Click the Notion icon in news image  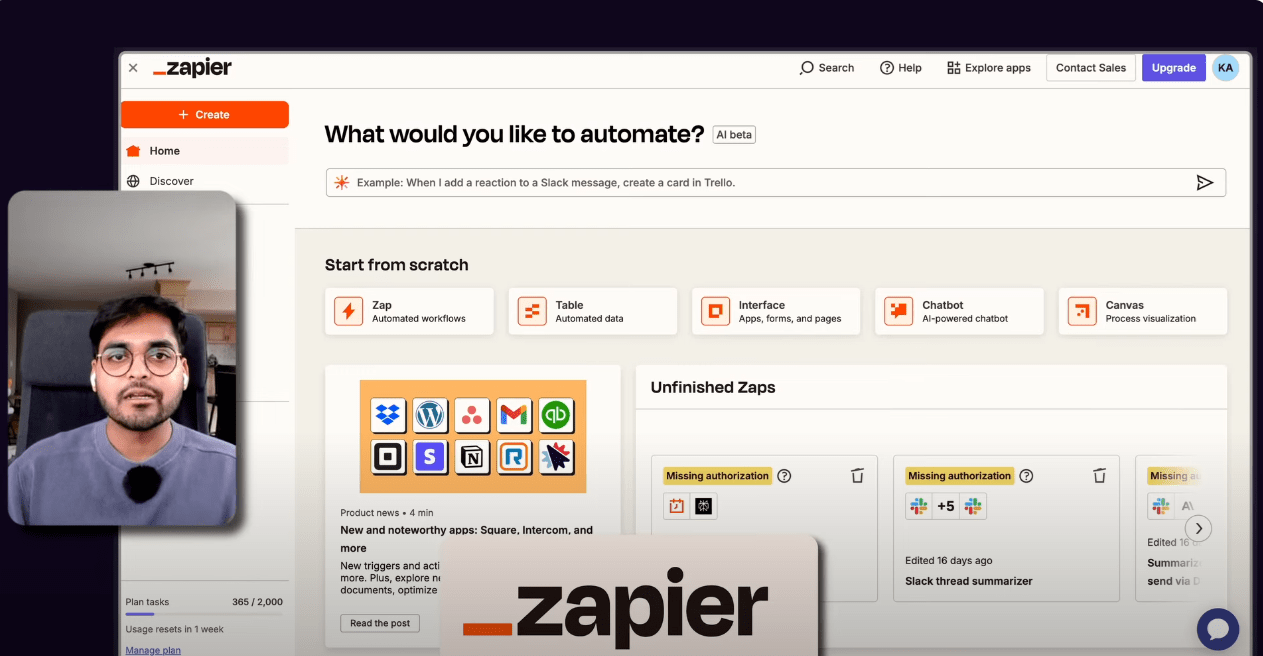[471, 457]
